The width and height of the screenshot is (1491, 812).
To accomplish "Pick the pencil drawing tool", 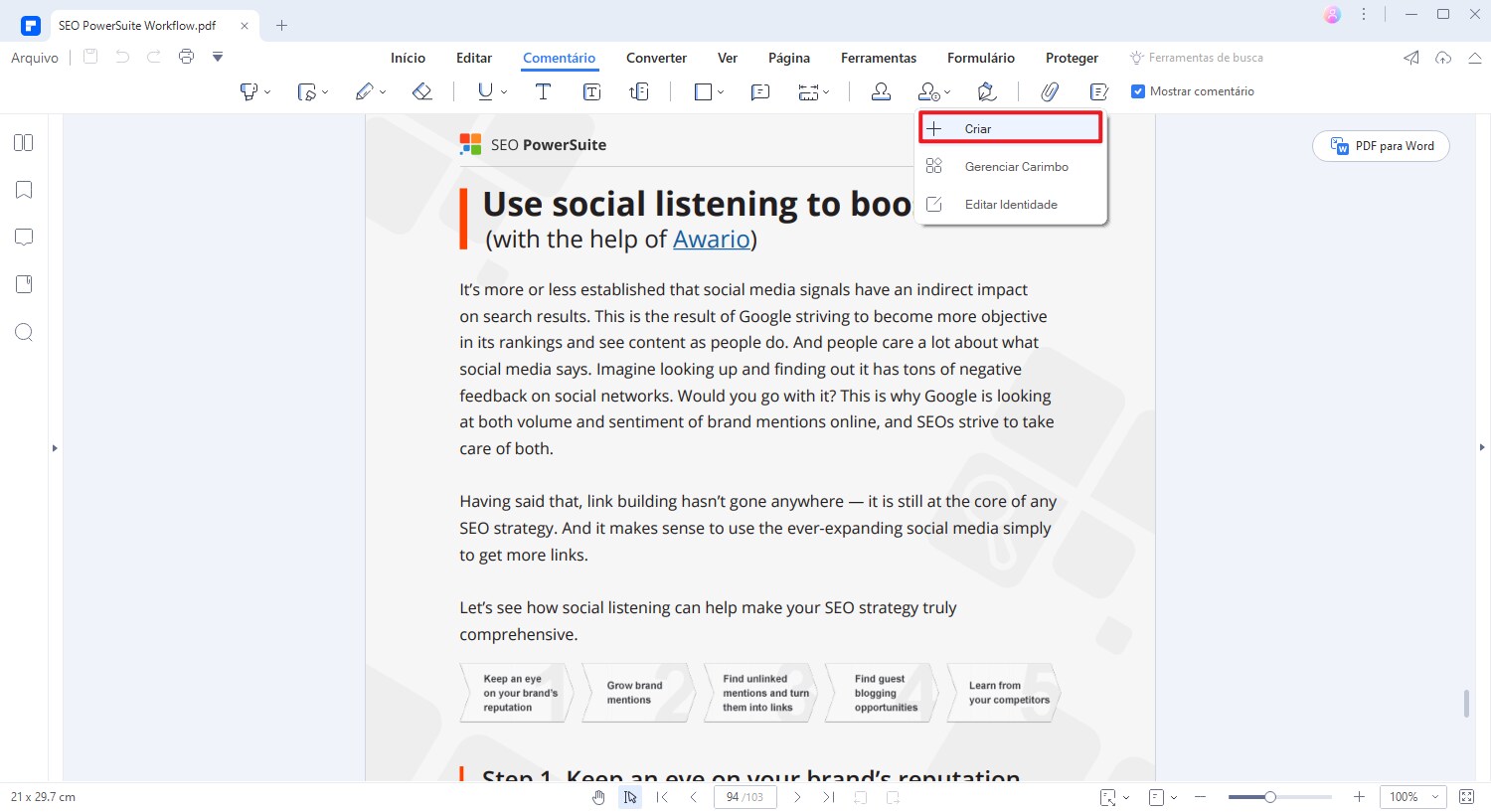I will pos(364,91).
